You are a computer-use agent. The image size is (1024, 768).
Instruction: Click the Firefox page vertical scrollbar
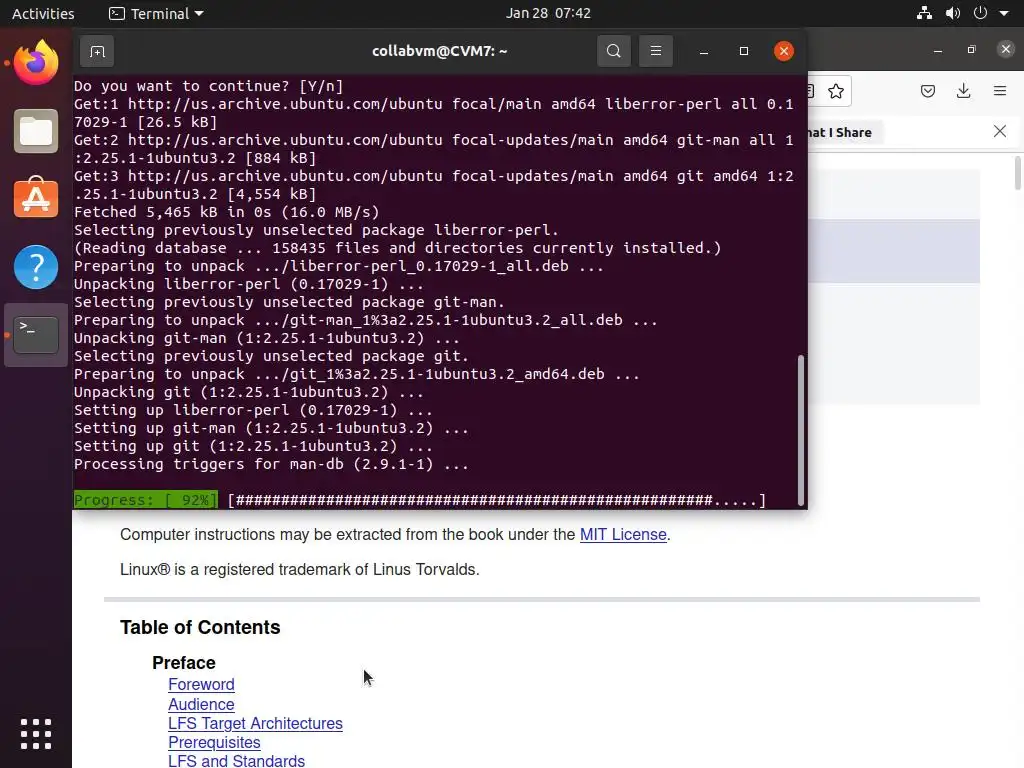pos(1017,173)
